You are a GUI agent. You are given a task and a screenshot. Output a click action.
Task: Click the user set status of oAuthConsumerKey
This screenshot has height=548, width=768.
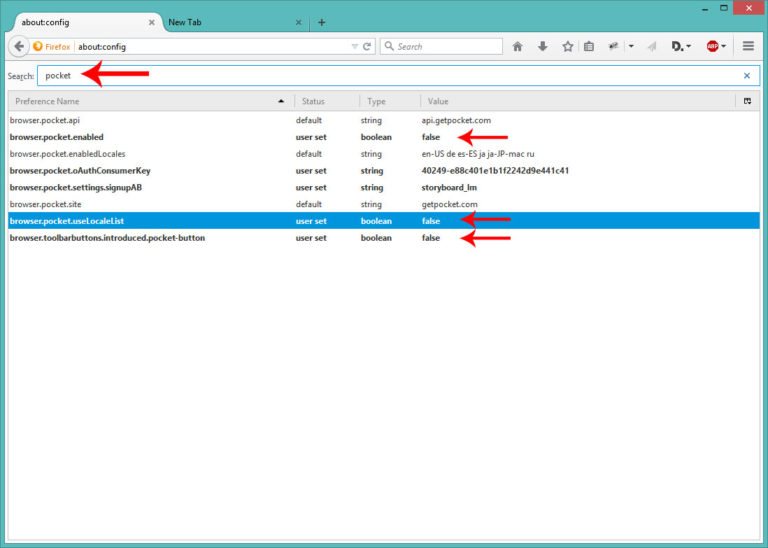(311, 170)
